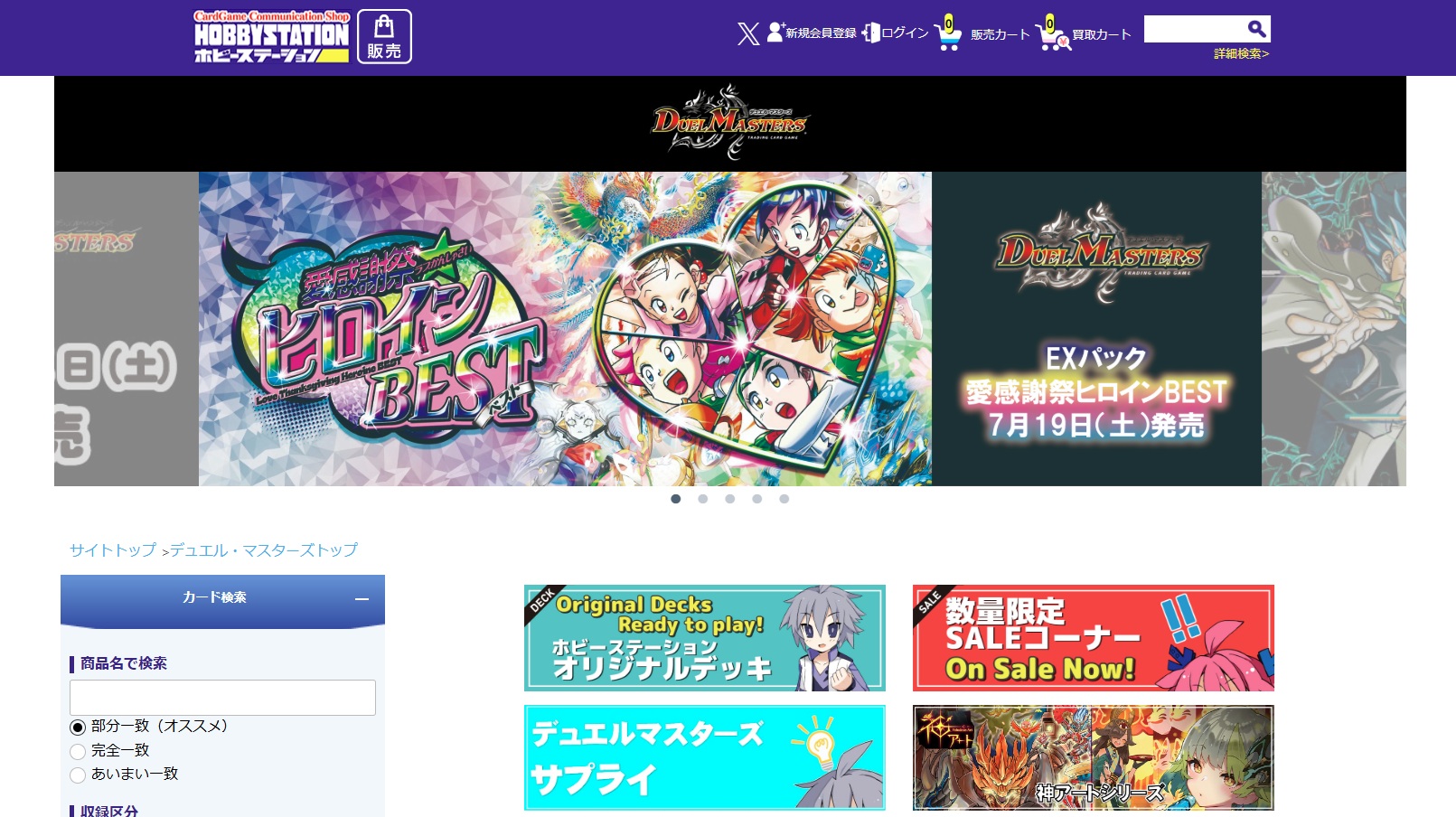
Task: Click the ログイン door icon
Action: coord(871,33)
